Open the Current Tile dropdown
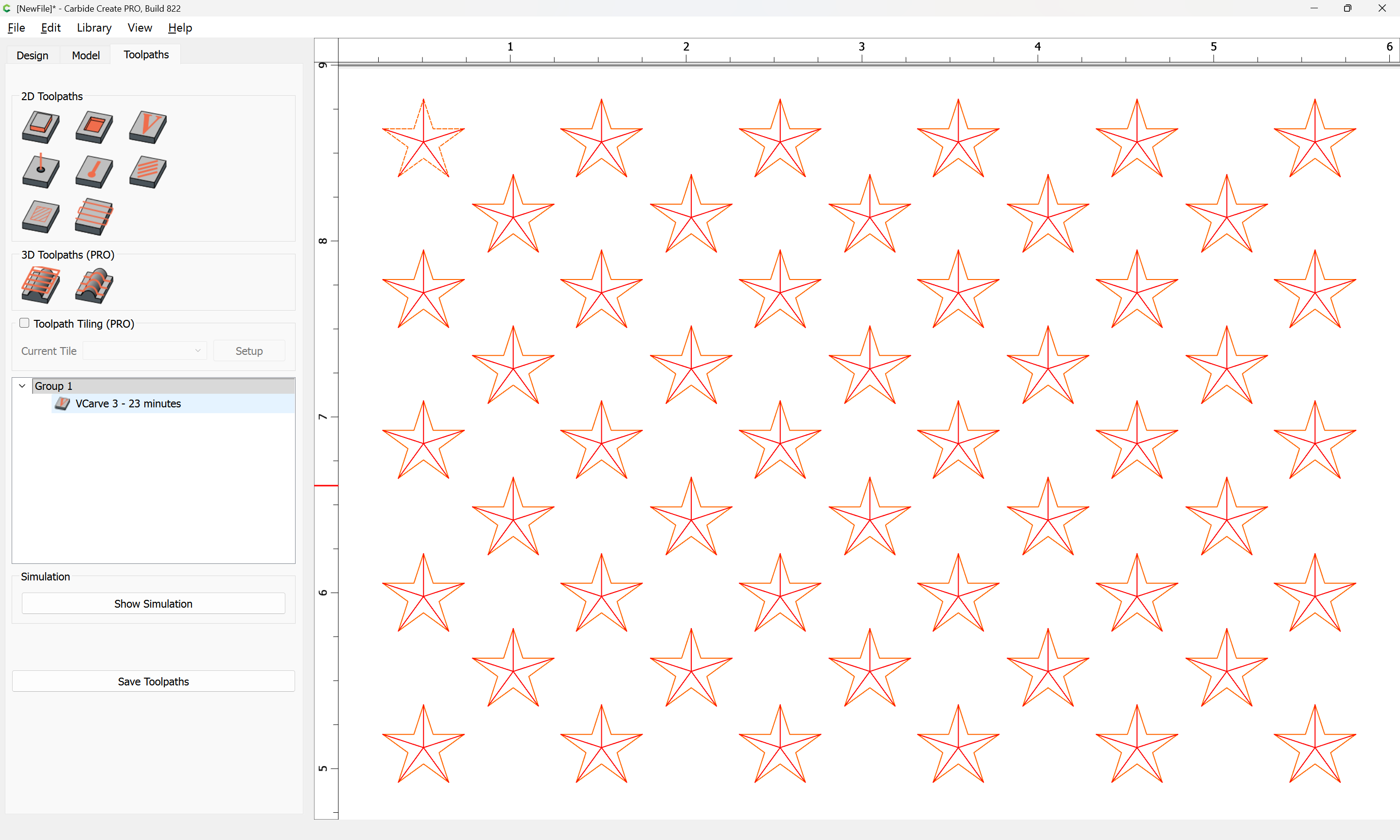 145,351
